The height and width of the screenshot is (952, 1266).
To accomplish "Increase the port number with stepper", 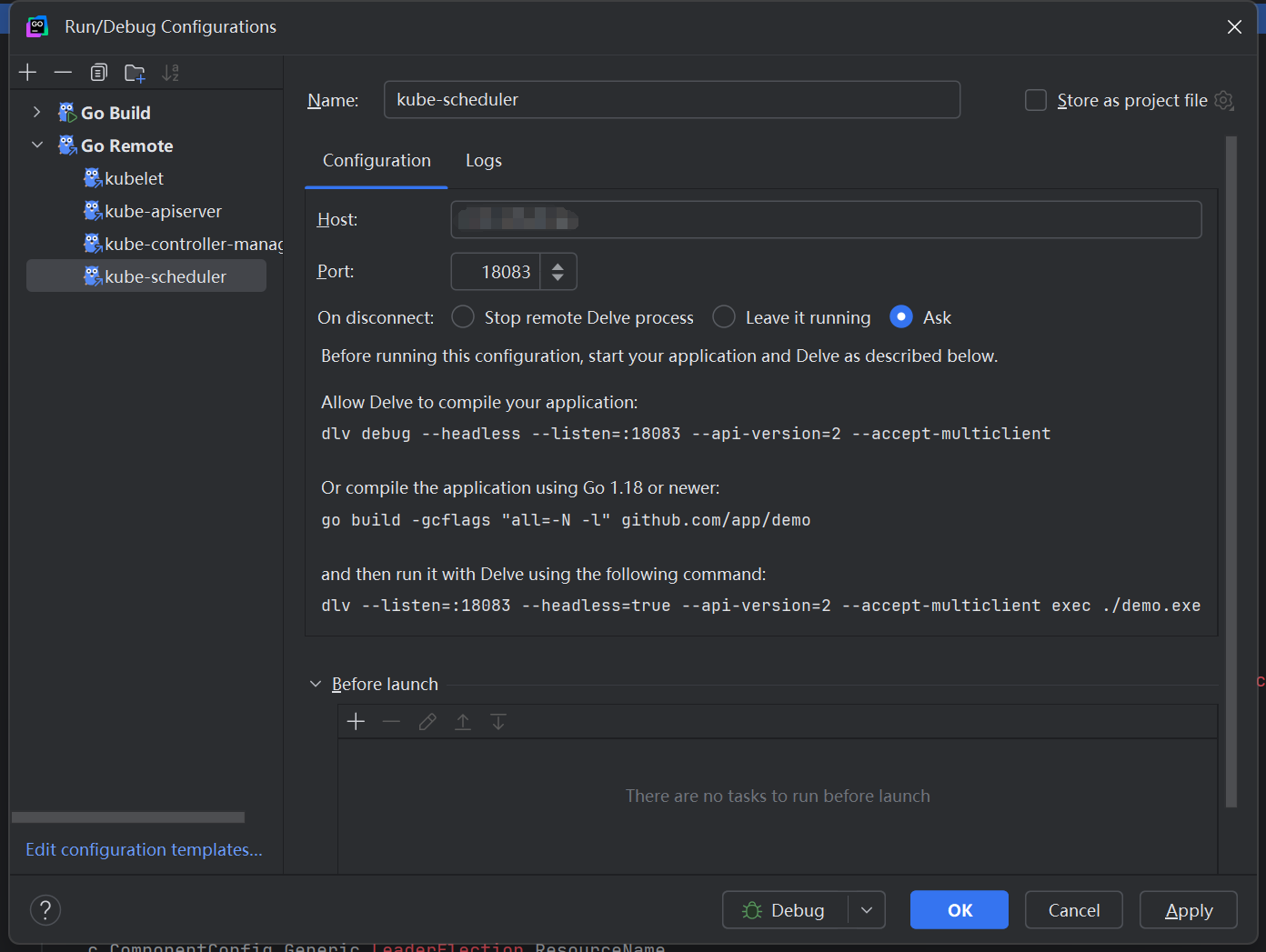I will tap(558, 266).
